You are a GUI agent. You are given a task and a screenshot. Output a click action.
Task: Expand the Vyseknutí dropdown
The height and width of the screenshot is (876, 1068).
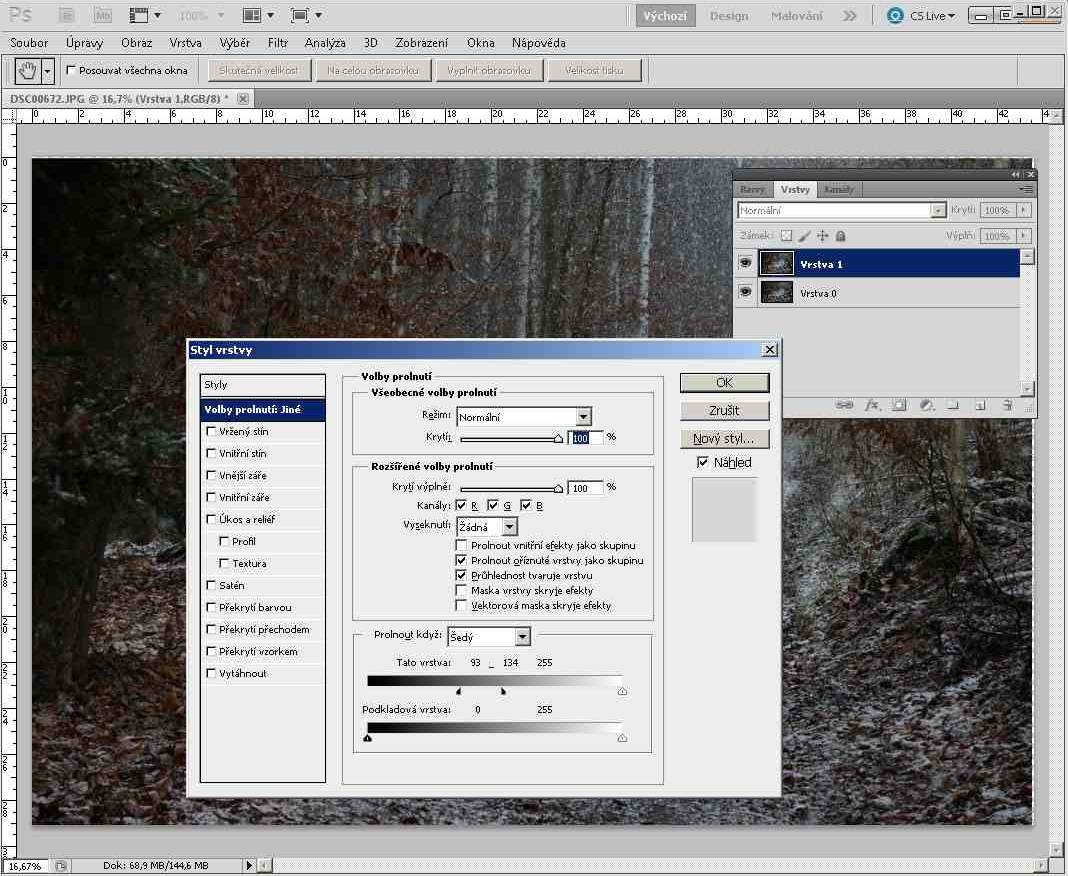[509, 526]
